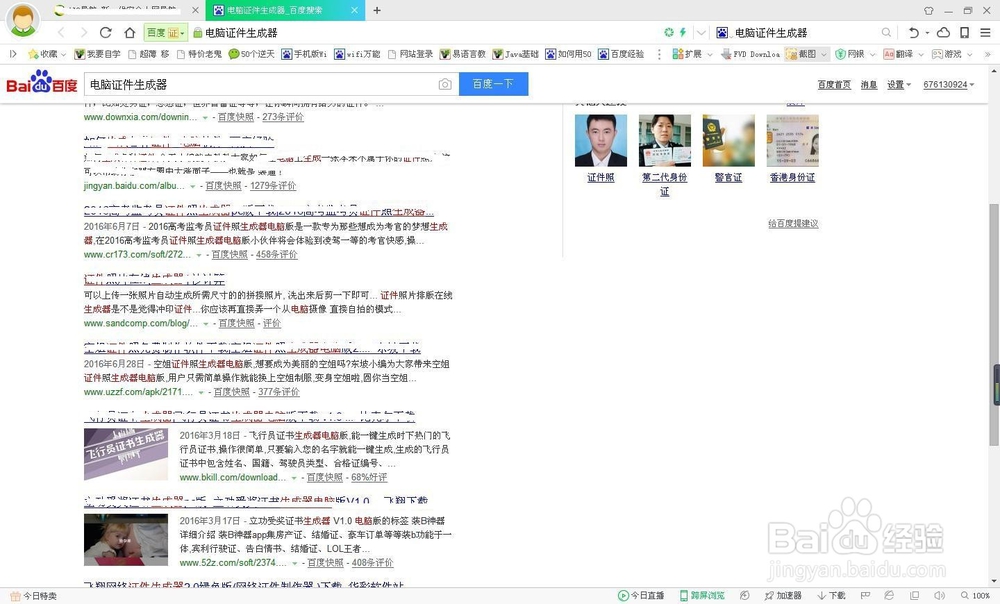The image size is (1000, 604).
Task: Open the 百度经验 bookmark
Action: click(x=622, y=54)
